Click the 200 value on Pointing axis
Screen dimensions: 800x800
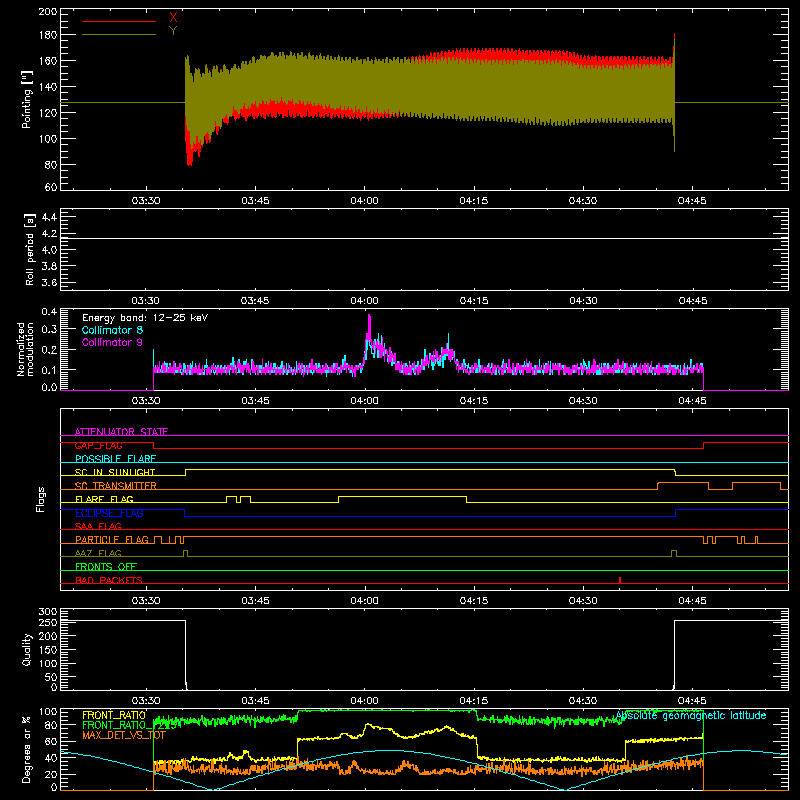point(47,11)
